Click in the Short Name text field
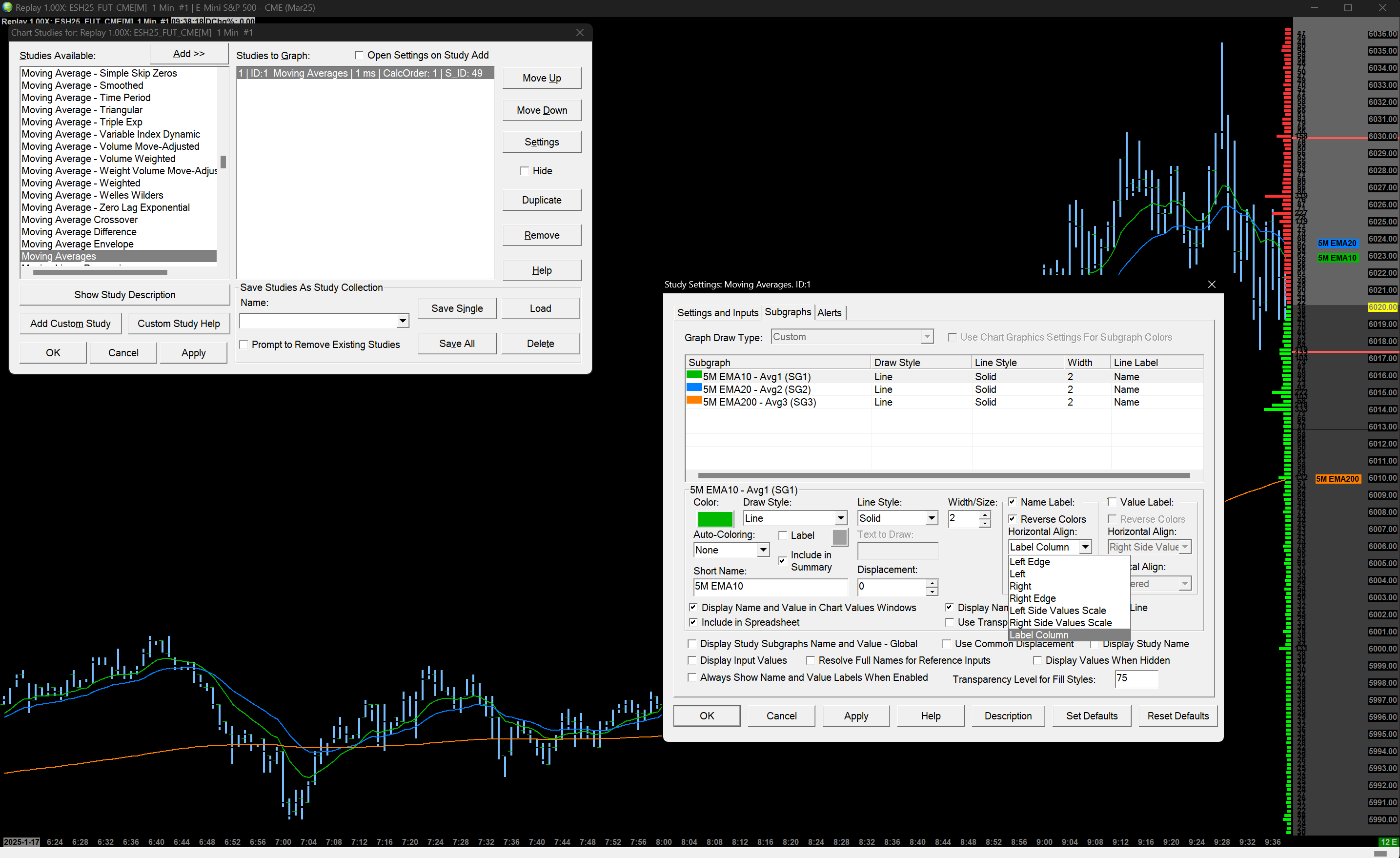Viewport: 1400px width, 858px height. (x=770, y=586)
